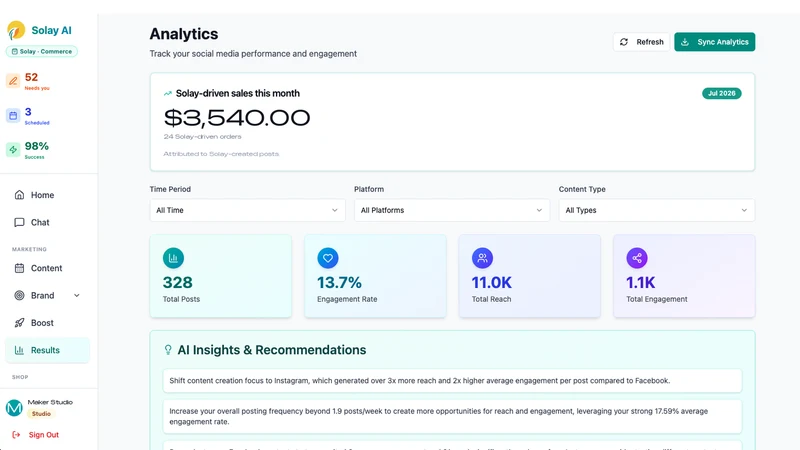This screenshot has width=800, height=450.
Task: Click the Refresh button
Action: 641,42
